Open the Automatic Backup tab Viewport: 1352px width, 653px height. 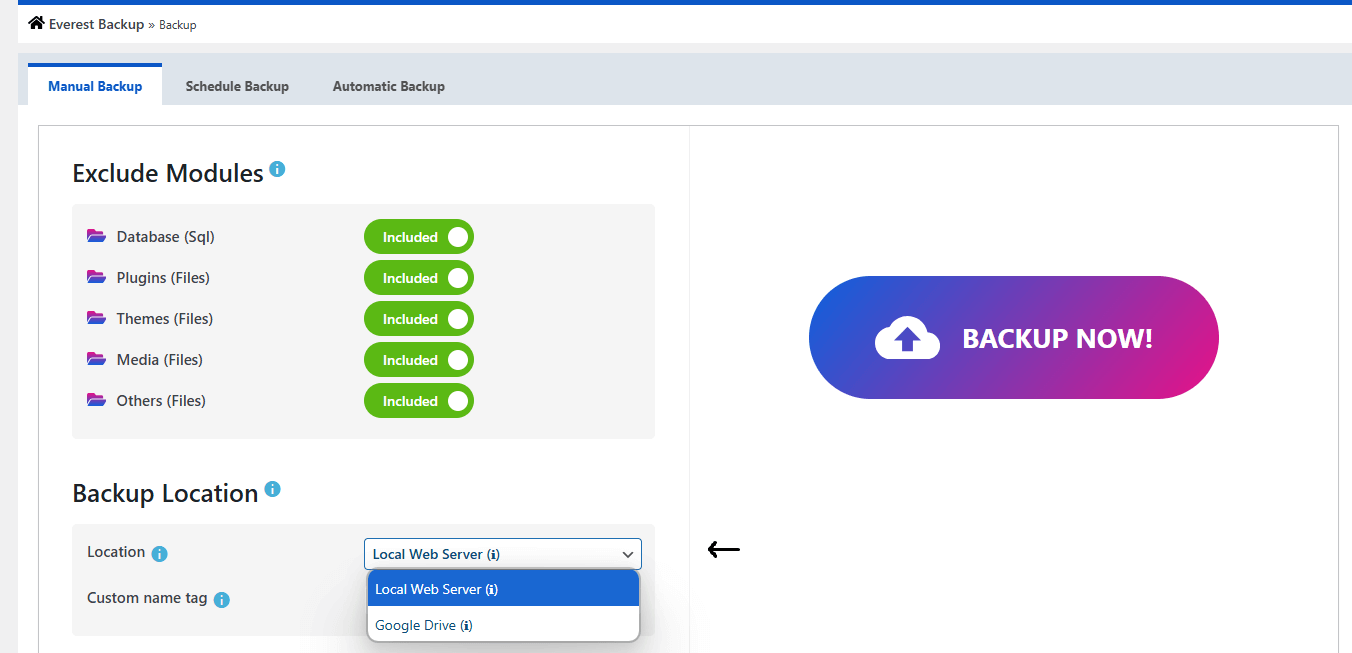pyautogui.click(x=388, y=86)
